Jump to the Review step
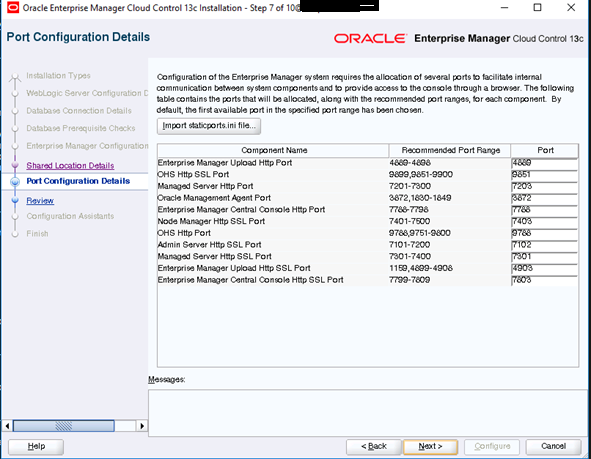The image size is (591, 459). pos(40,200)
